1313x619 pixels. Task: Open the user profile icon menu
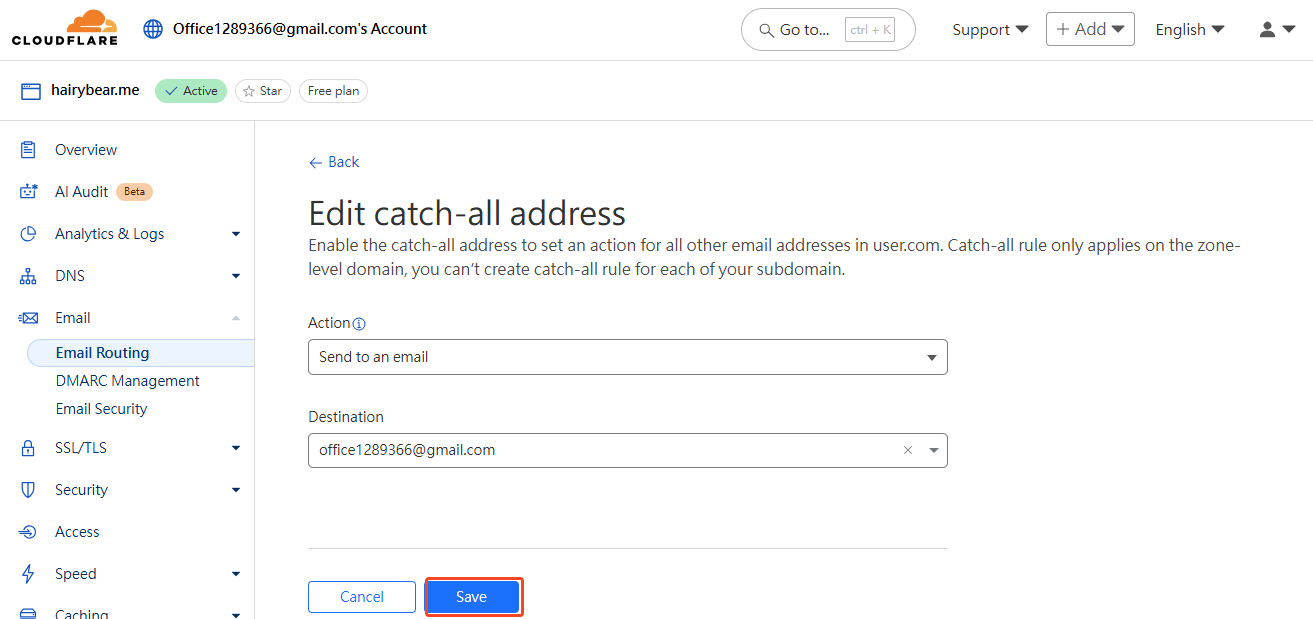tap(1277, 29)
